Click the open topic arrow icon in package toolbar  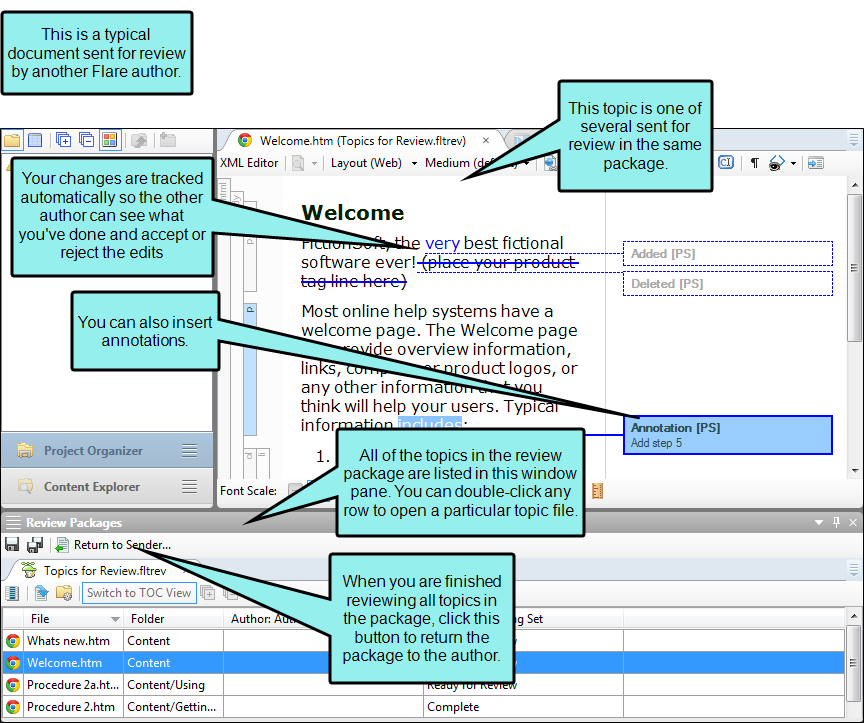coord(41,593)
